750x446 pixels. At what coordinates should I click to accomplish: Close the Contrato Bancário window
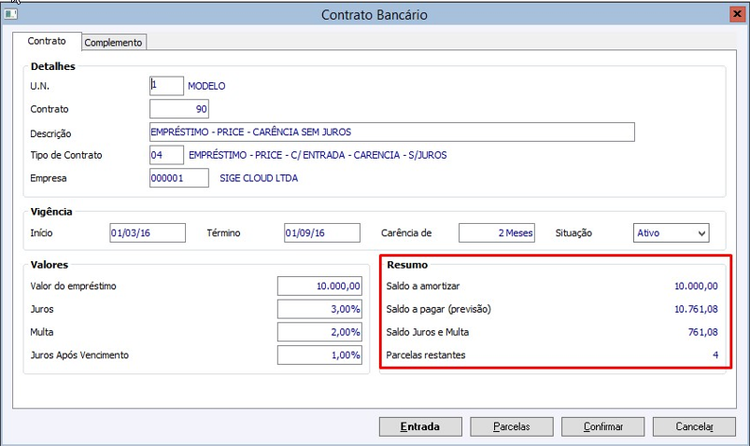coord(737,14)
